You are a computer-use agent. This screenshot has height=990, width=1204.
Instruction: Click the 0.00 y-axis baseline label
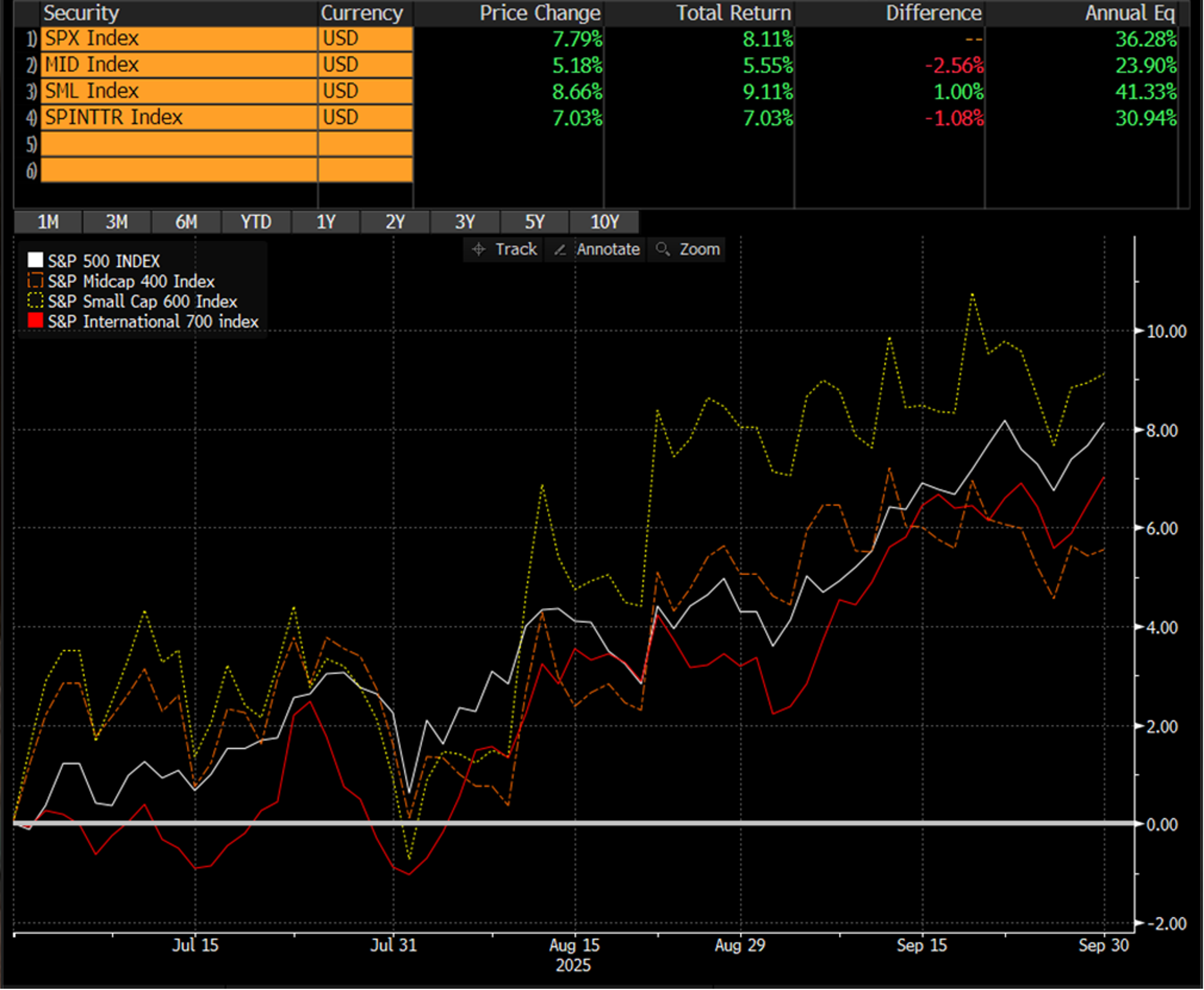(x=1162, y=825)
